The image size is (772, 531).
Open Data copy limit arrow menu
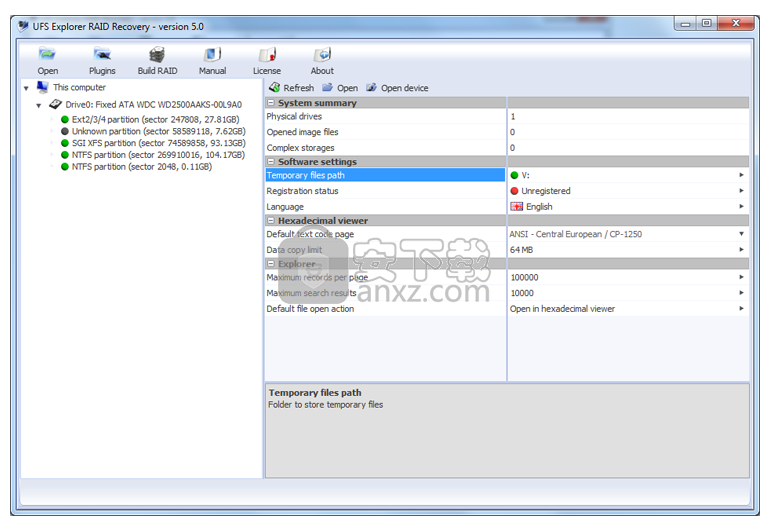tap(741, 250)
